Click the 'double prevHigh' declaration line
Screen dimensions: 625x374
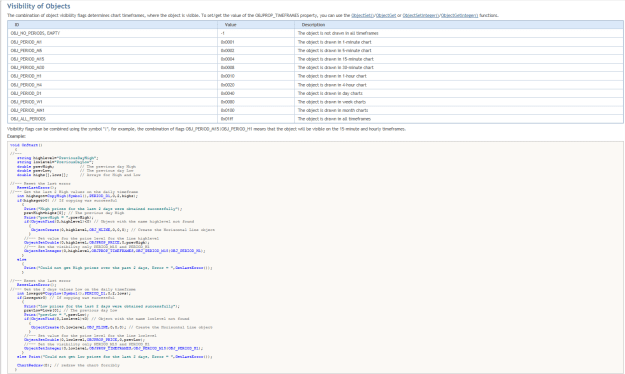77,166
